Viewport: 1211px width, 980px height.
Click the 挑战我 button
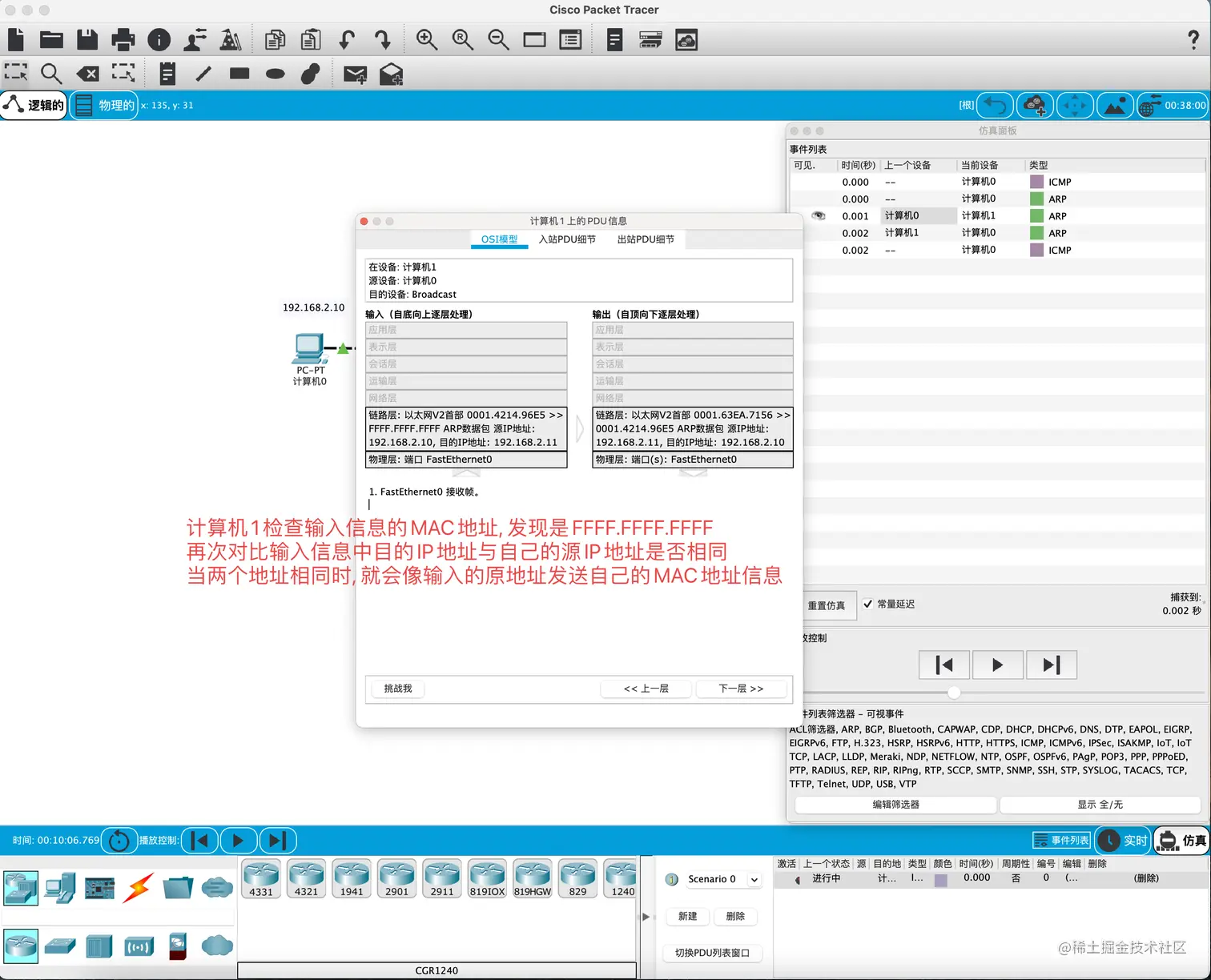point(397,689)
